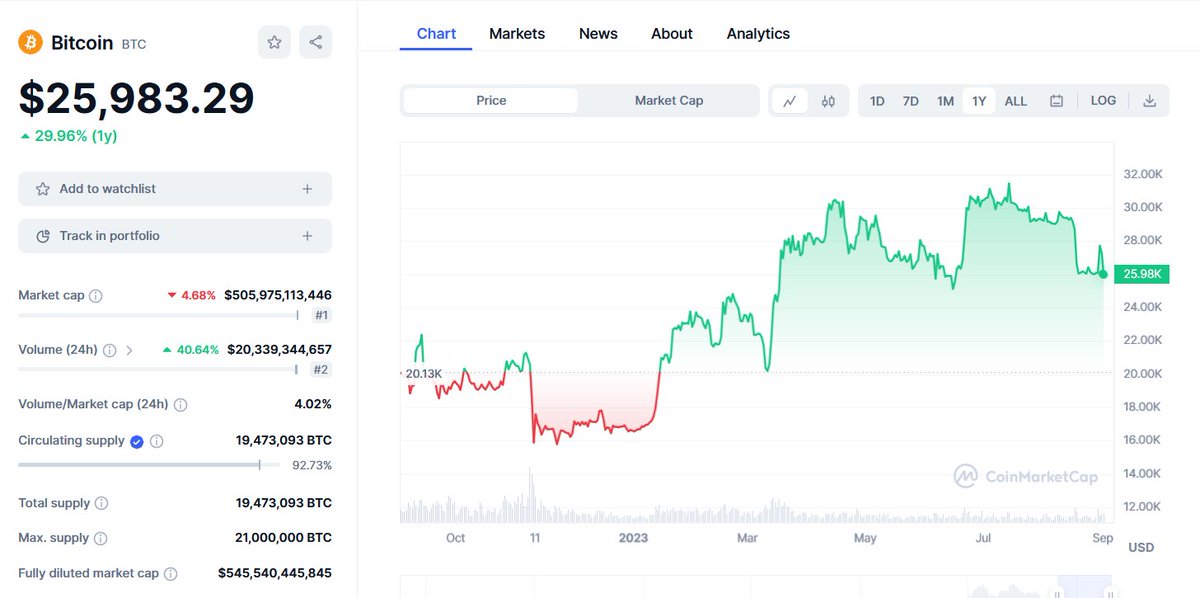Click the Max. supply info icon
The height and width of the screenshot is (598, 1200).
coord(101,539)
